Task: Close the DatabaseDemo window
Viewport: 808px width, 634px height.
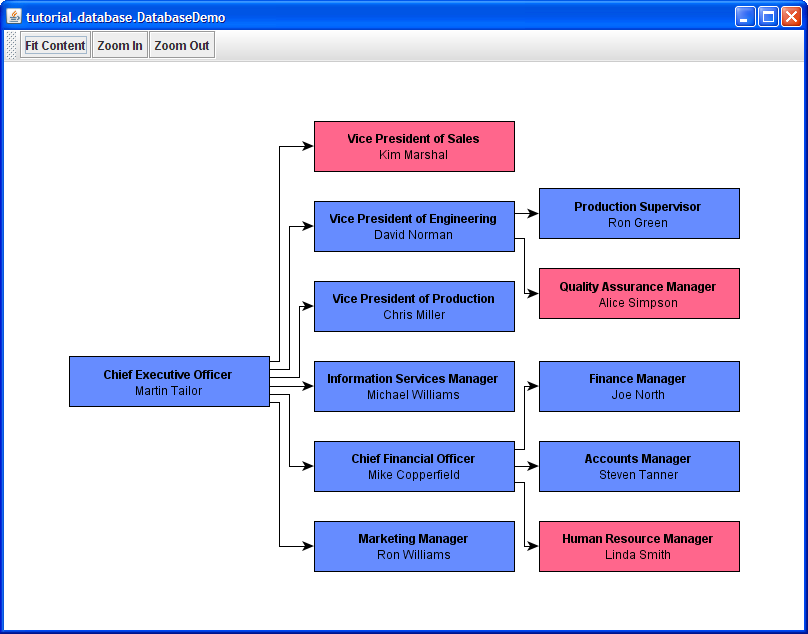Action: tap(791, 17)
